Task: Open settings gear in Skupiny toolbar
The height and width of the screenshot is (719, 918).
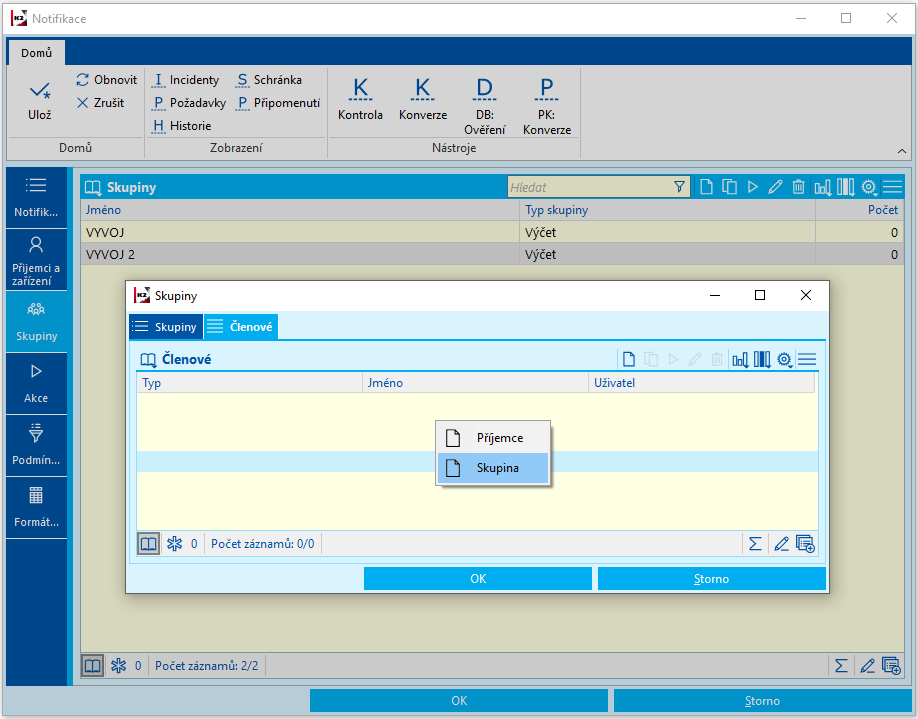Action: [x=869, y=187]
